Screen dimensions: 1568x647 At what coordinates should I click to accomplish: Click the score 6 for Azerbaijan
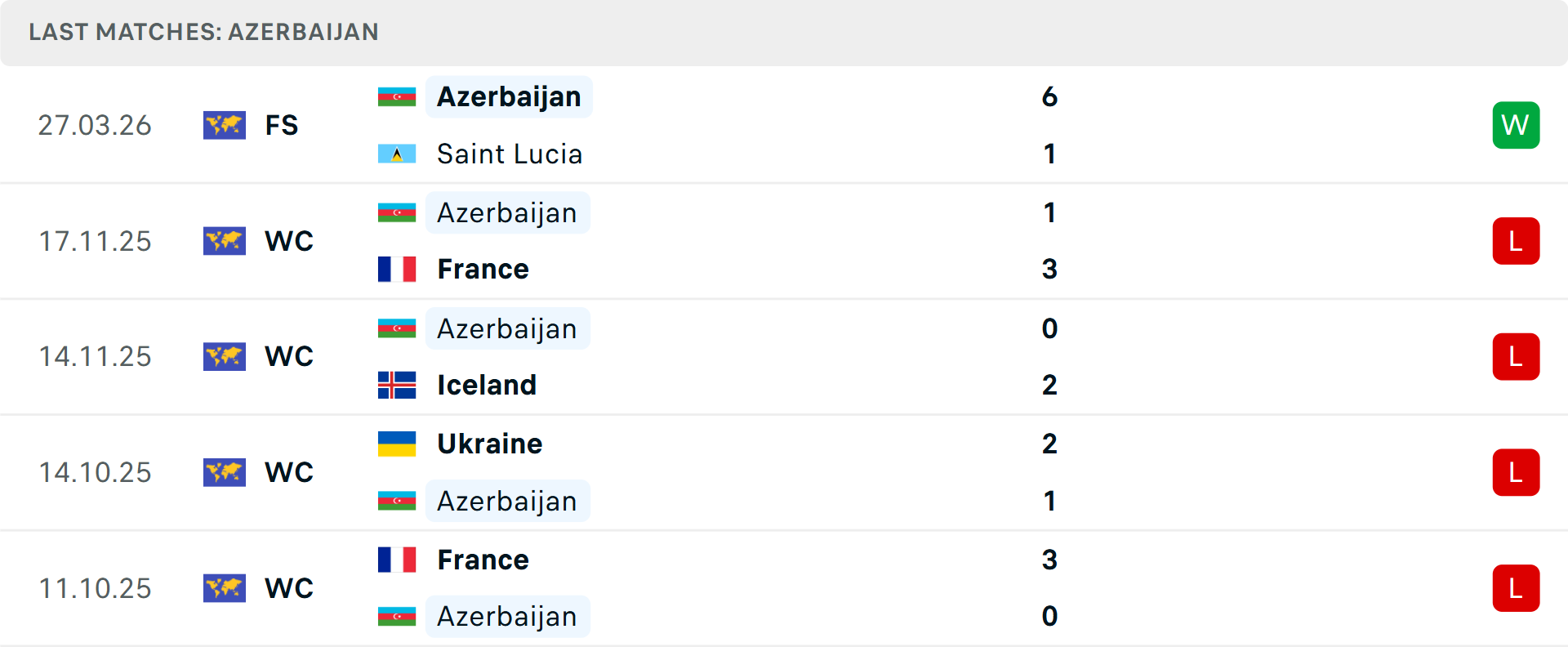click(1049, 96)
